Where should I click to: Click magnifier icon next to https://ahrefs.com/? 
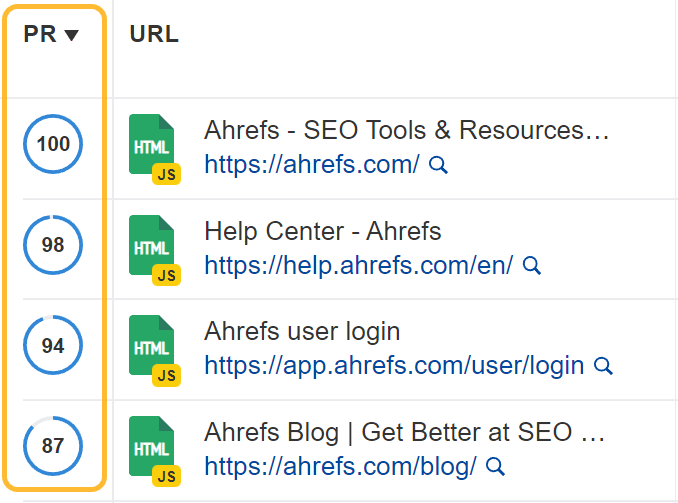pyautogui.click(x=438, y=165)
